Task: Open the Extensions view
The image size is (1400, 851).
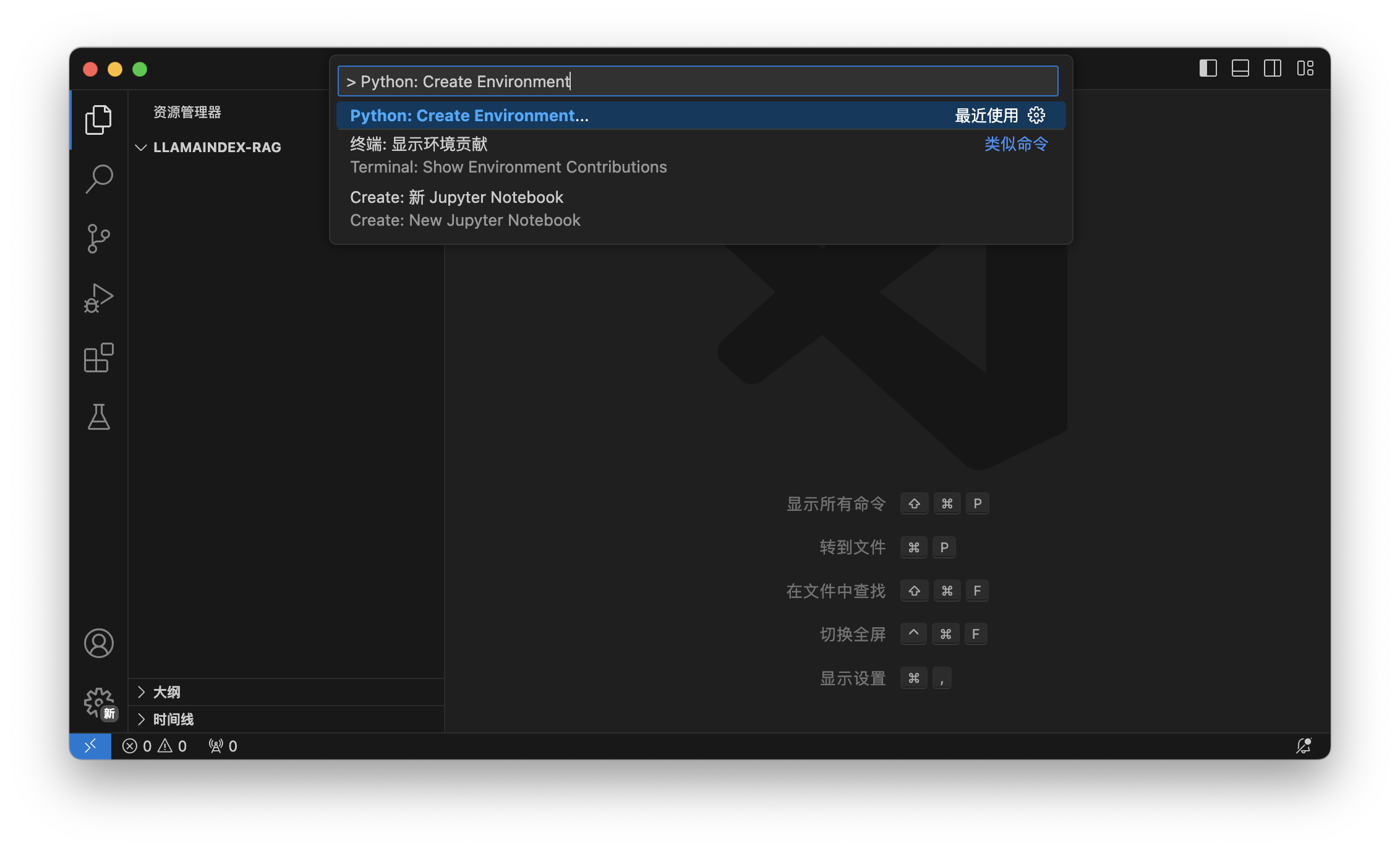Action: tap(99, 358)
